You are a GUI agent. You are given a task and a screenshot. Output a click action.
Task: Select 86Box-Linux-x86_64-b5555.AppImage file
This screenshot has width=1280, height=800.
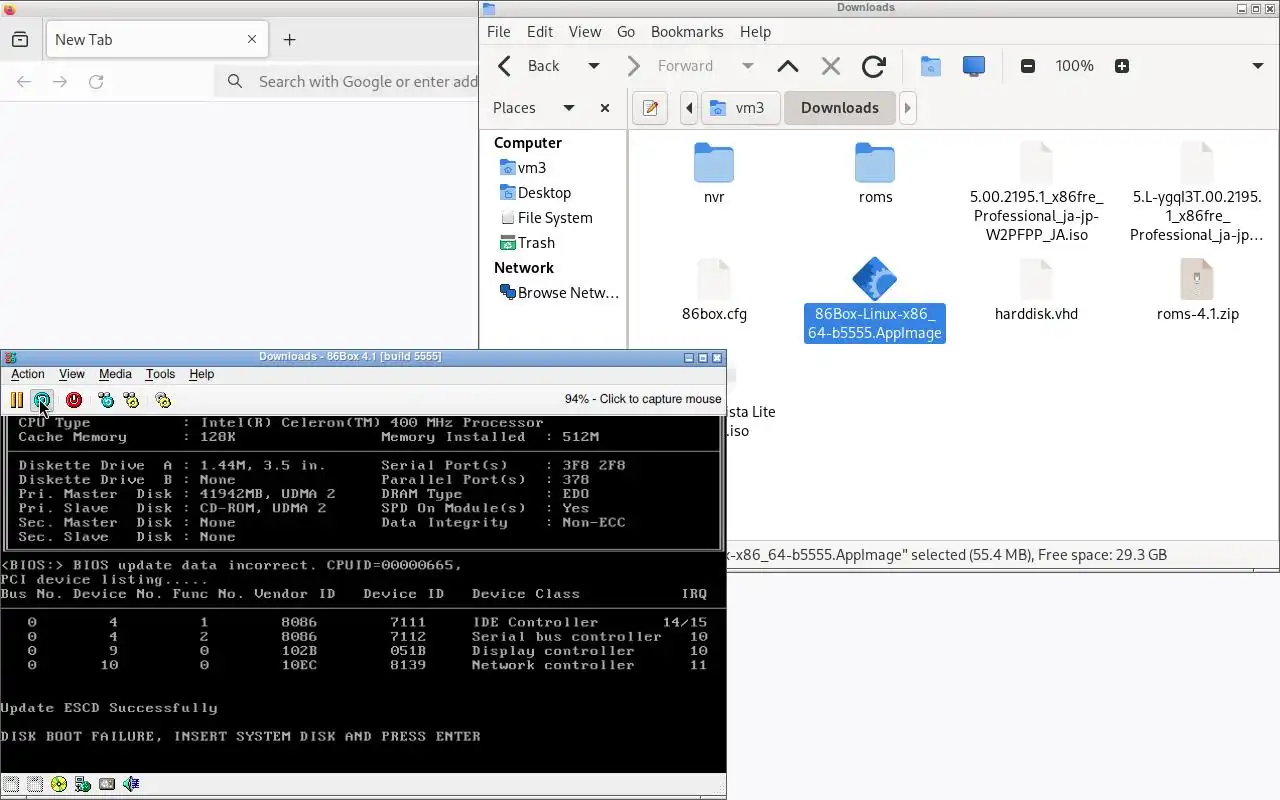[875, 300]
